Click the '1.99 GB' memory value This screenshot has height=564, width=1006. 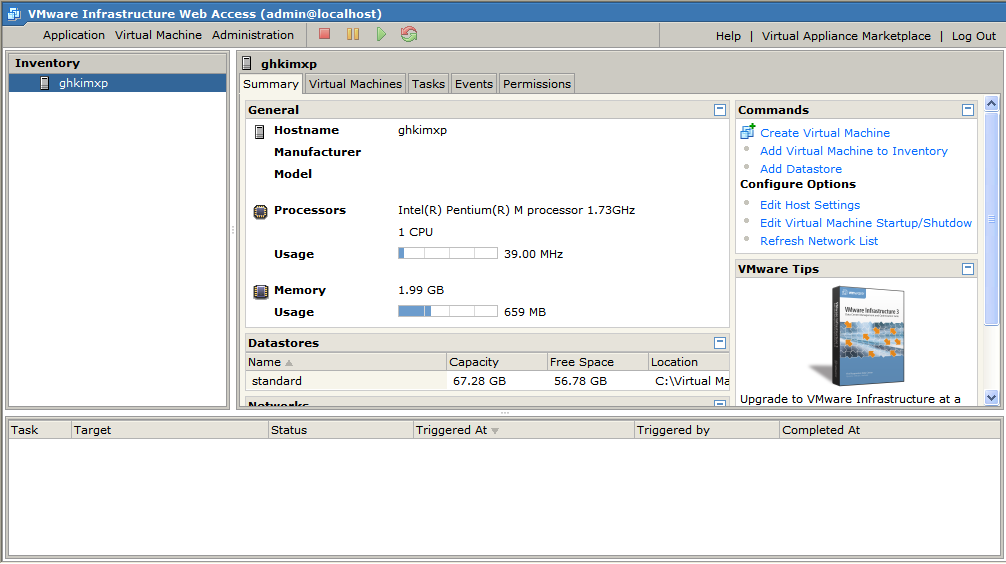(421, 290)
